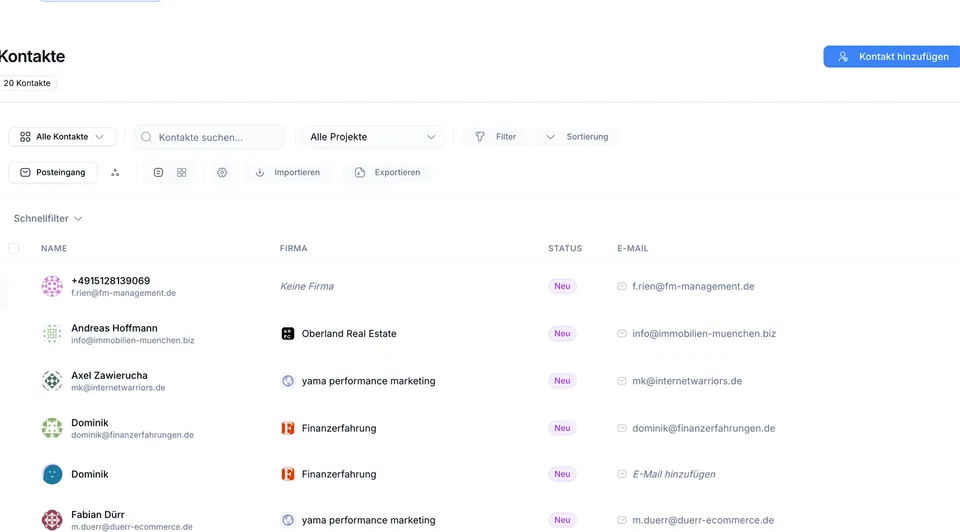Click the Kontakt hinzufügen button

[x=891, y=56]
